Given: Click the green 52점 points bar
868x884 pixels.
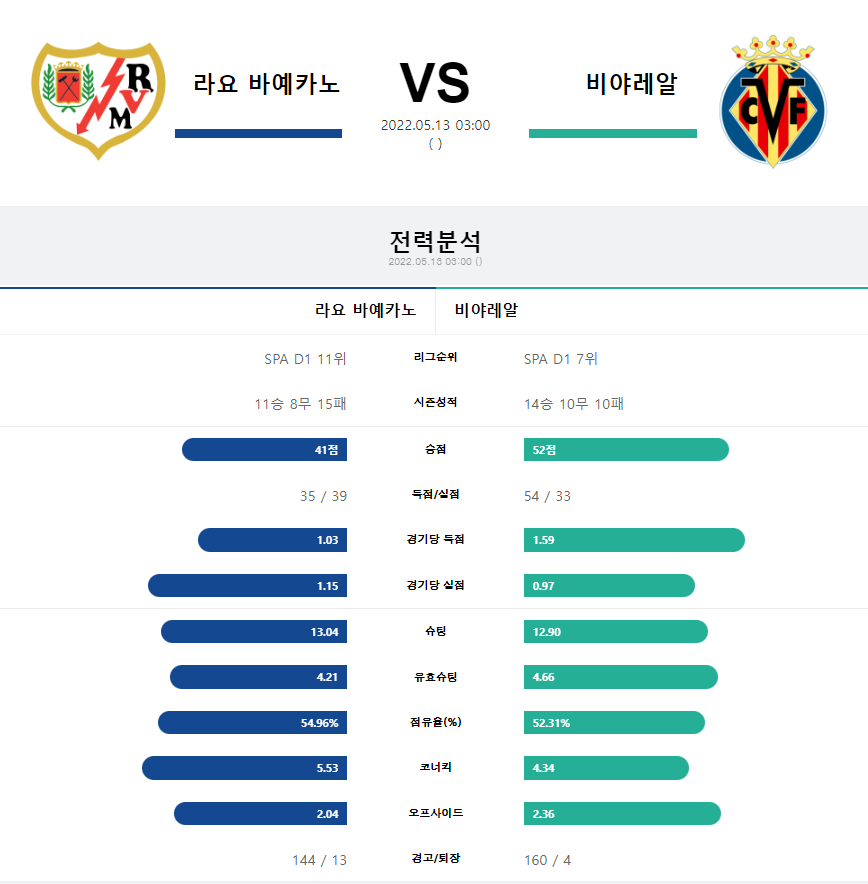Looking at the screenshot, I should tap(626, 449).
